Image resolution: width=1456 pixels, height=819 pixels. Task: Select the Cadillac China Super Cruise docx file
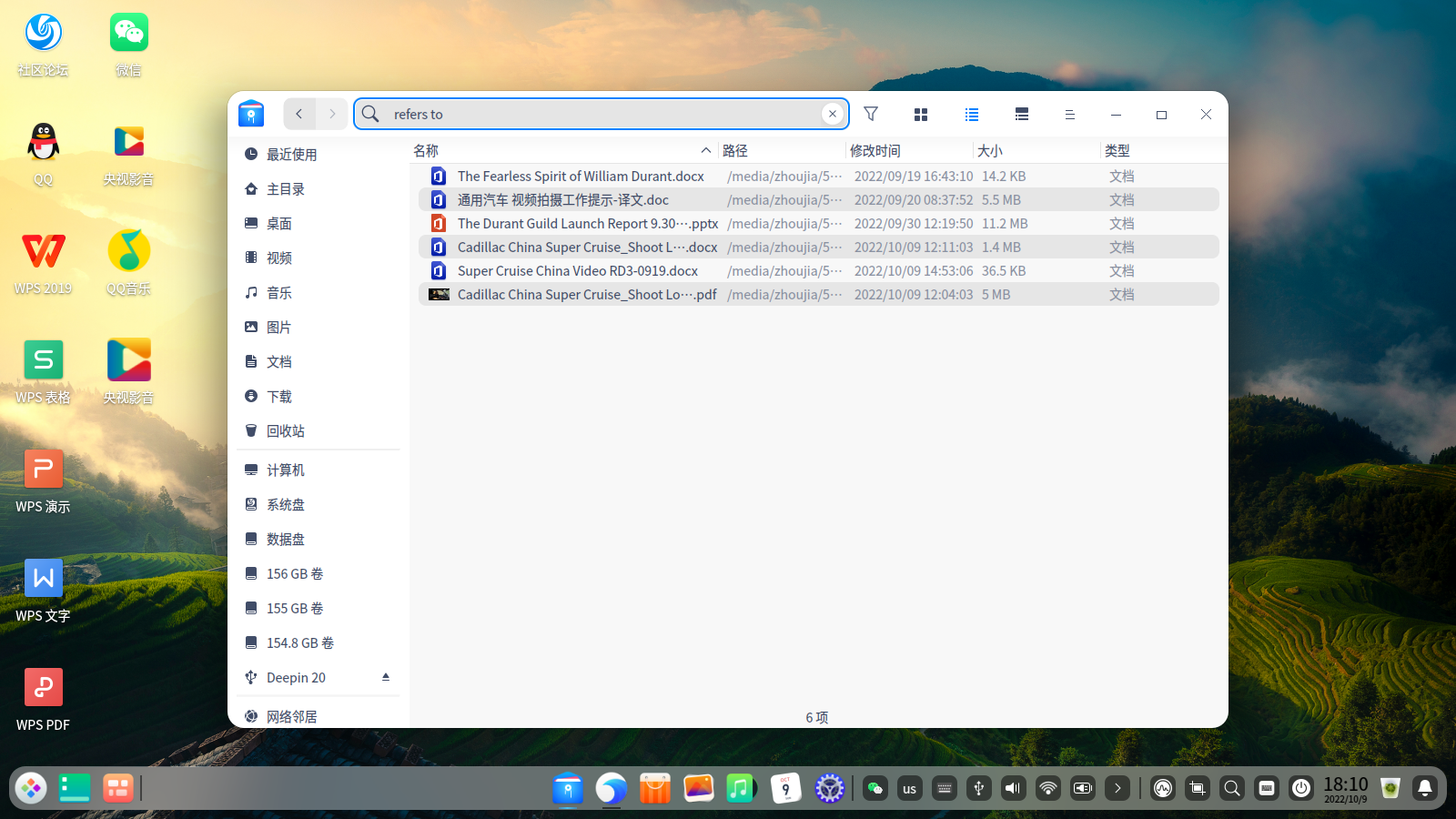819,248
